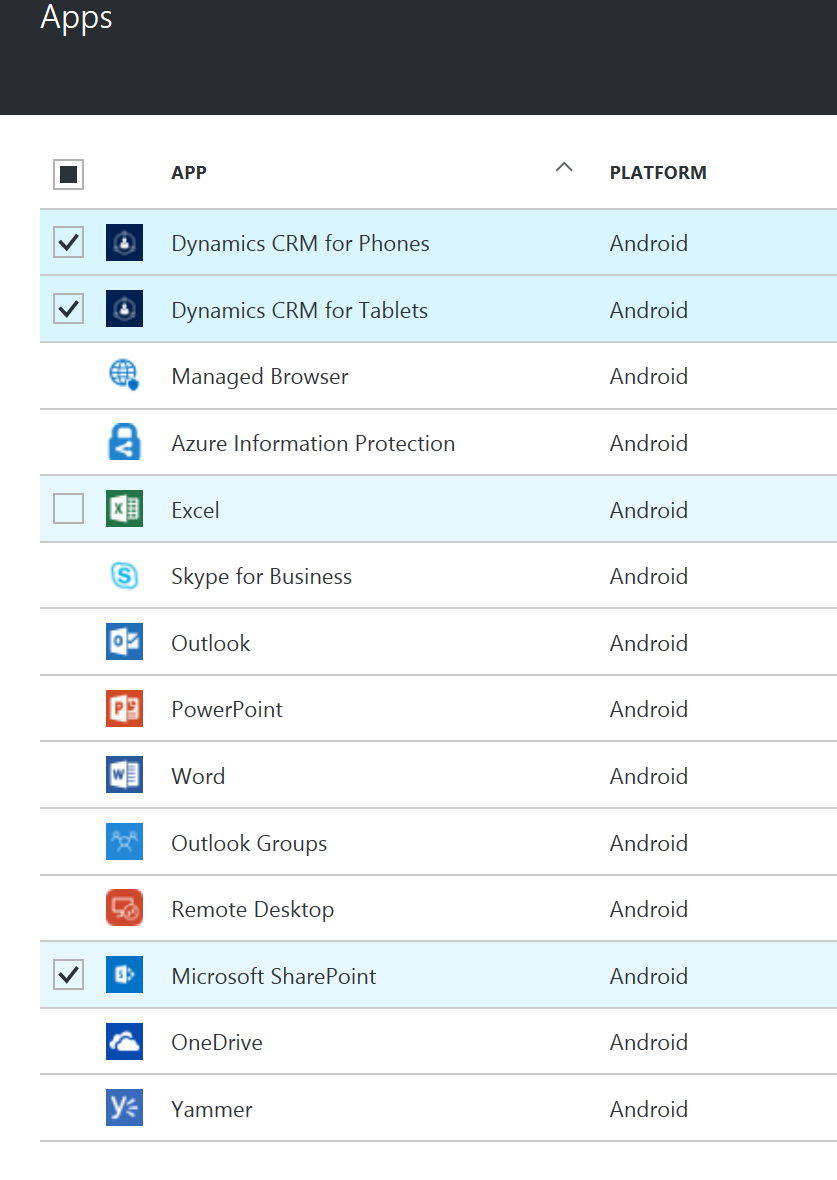The width and height of the screenshot is (837, 1180).
Task: Click the Skype for Business icon
Action: [124, 576]
